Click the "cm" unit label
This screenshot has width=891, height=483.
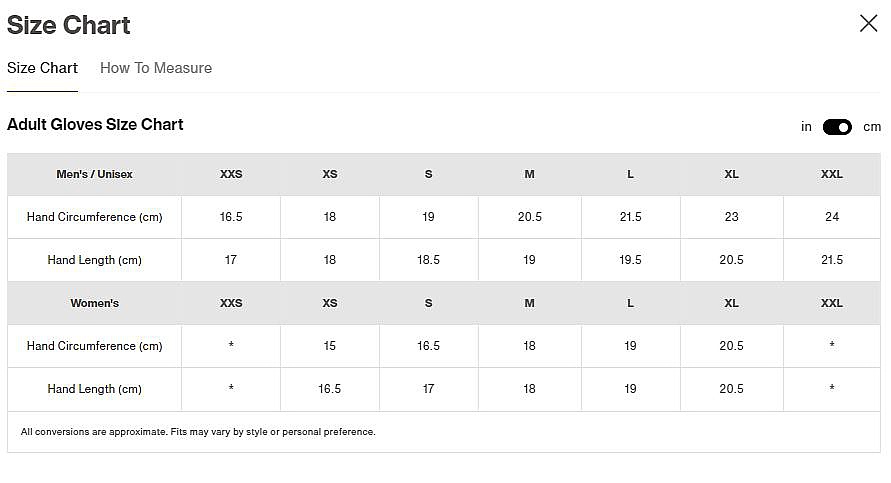pyautogui.click(x=872, y=127)
